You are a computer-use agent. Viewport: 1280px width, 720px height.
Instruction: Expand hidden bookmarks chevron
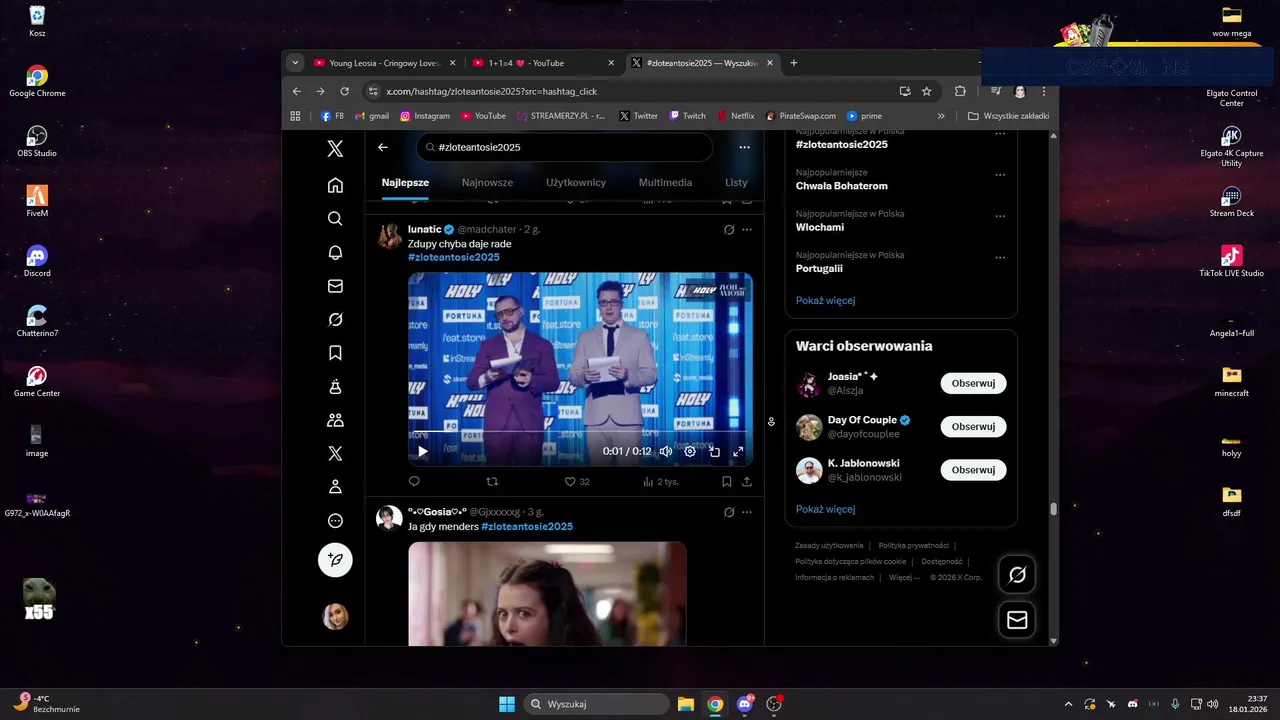click(x=941, y=116)
